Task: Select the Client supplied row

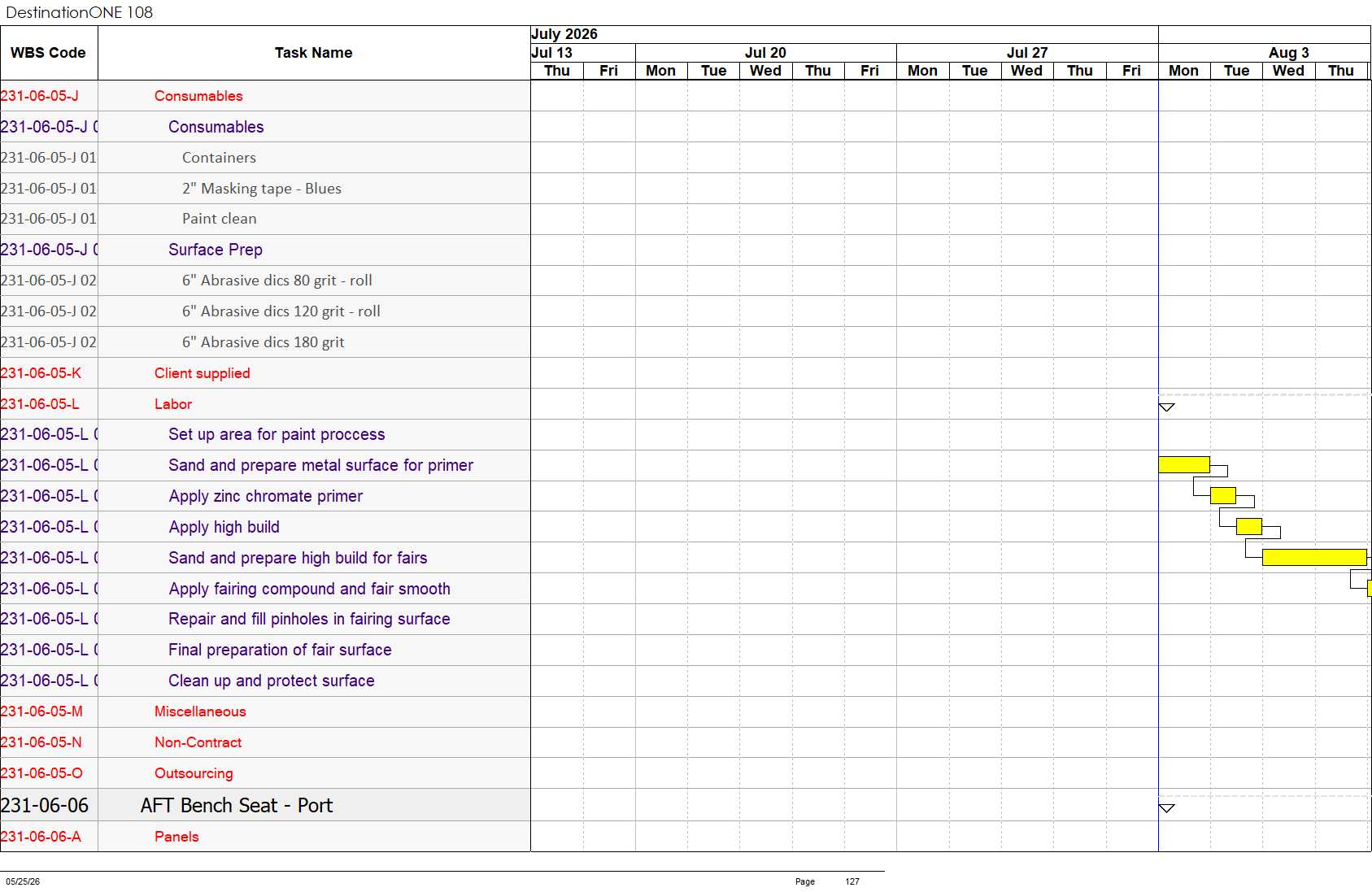Action: pos(265,373)
